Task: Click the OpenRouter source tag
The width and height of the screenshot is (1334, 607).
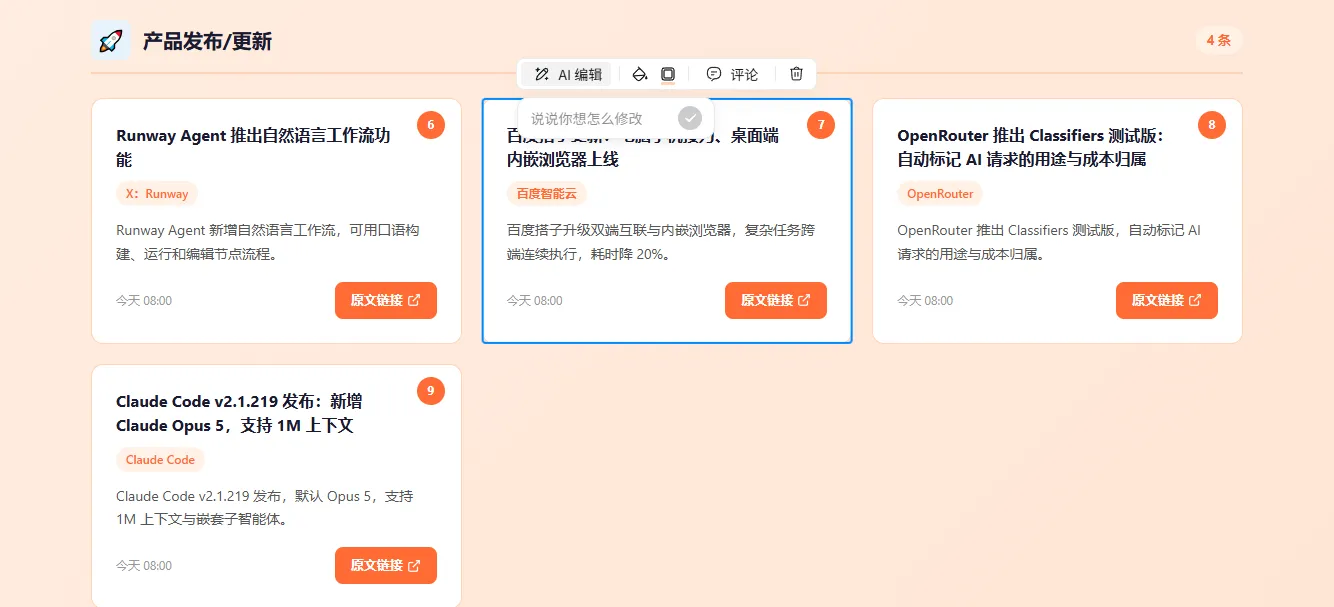Action: [940, 194]
